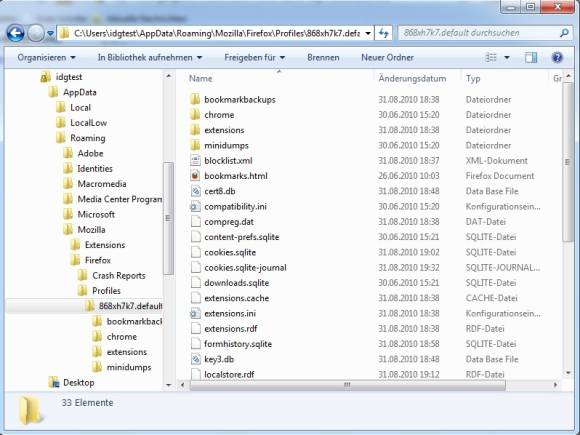580x435 pixels.
Task: Click the search magnifier icon
Action: (564, 33)
